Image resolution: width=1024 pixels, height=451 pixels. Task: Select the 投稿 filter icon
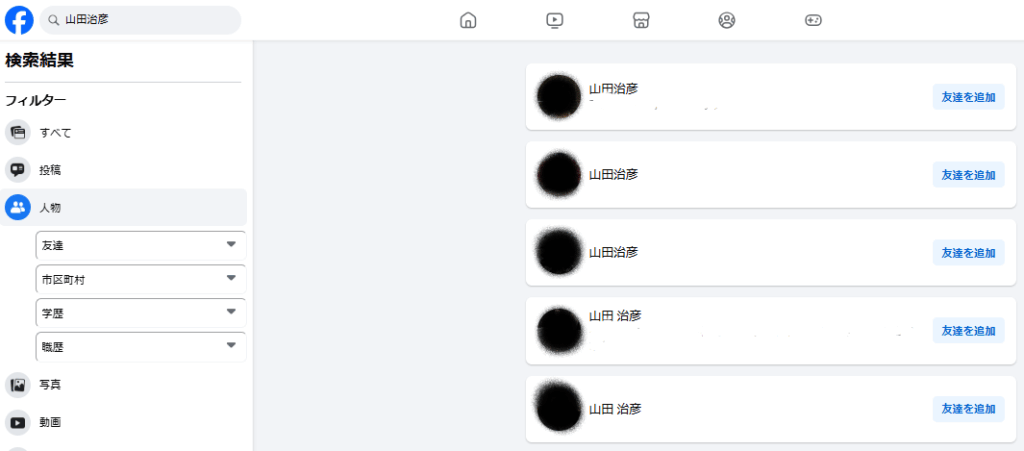[18, 170]
